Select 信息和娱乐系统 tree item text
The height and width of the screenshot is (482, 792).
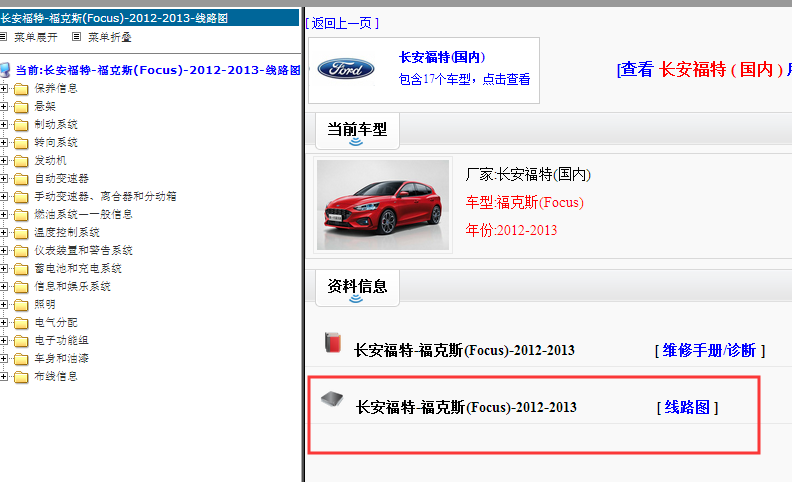(72, 286)
